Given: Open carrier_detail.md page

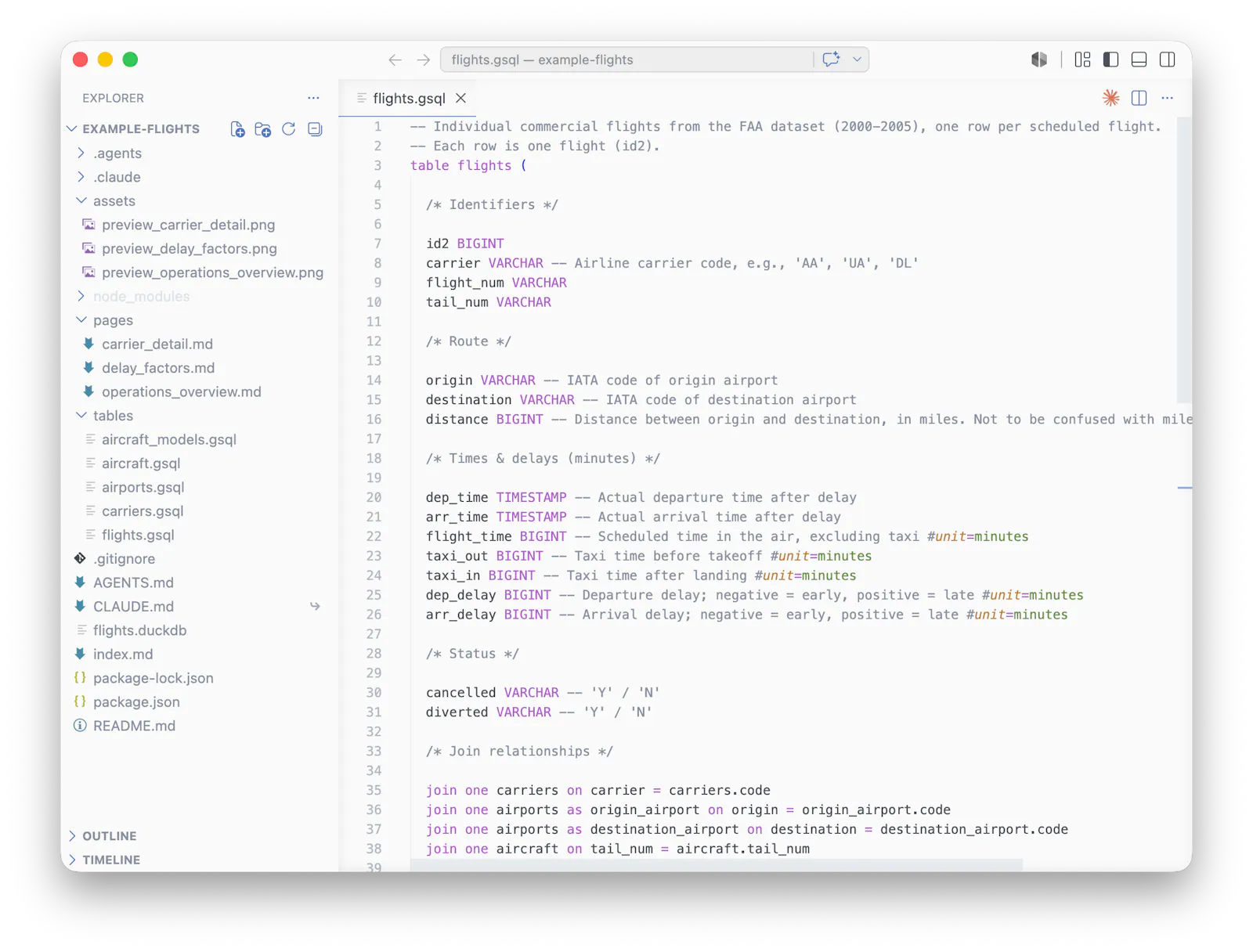Looking at the screenshot, I should [x=157, y=344].
